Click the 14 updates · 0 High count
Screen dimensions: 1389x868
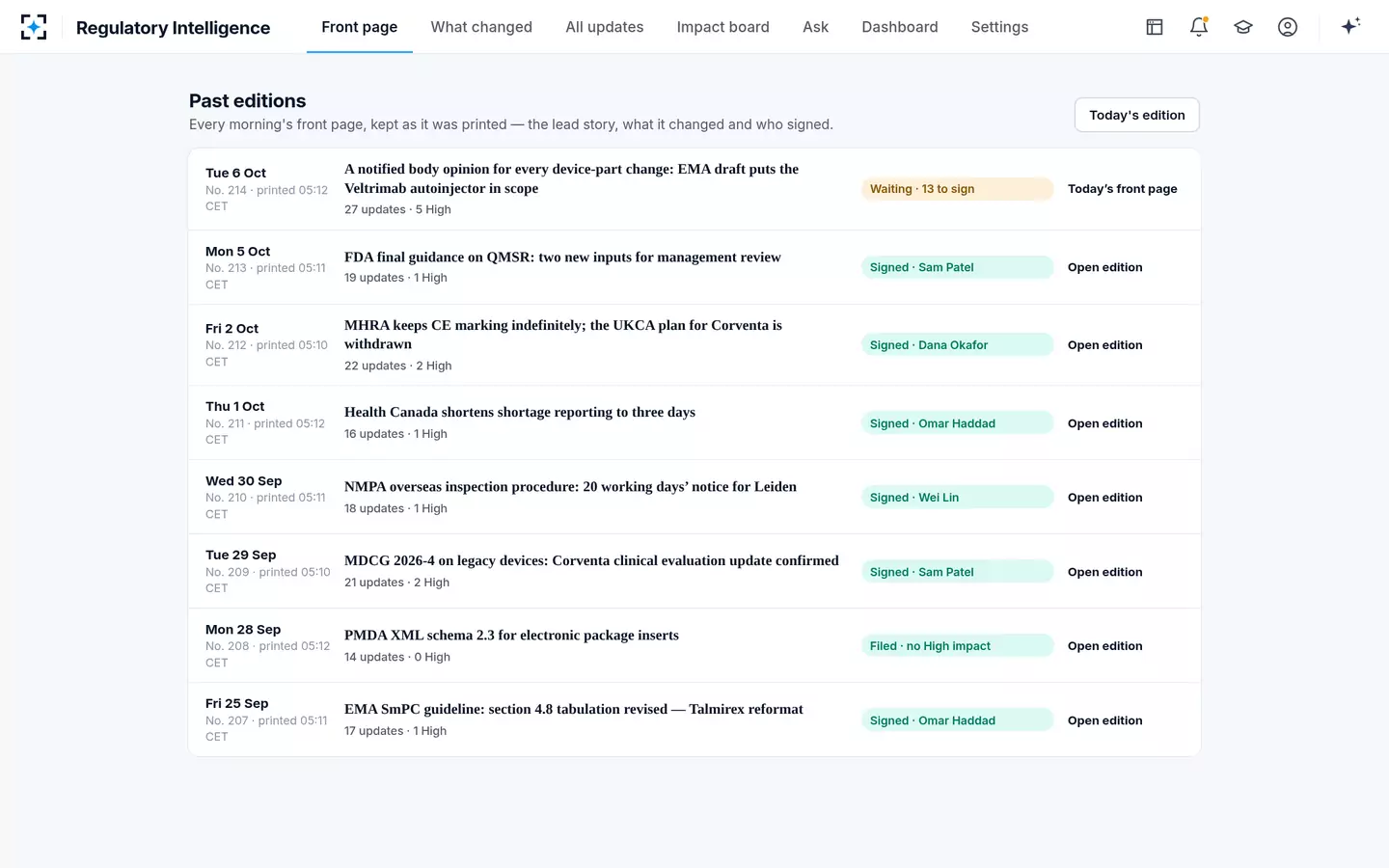(397, 658)
